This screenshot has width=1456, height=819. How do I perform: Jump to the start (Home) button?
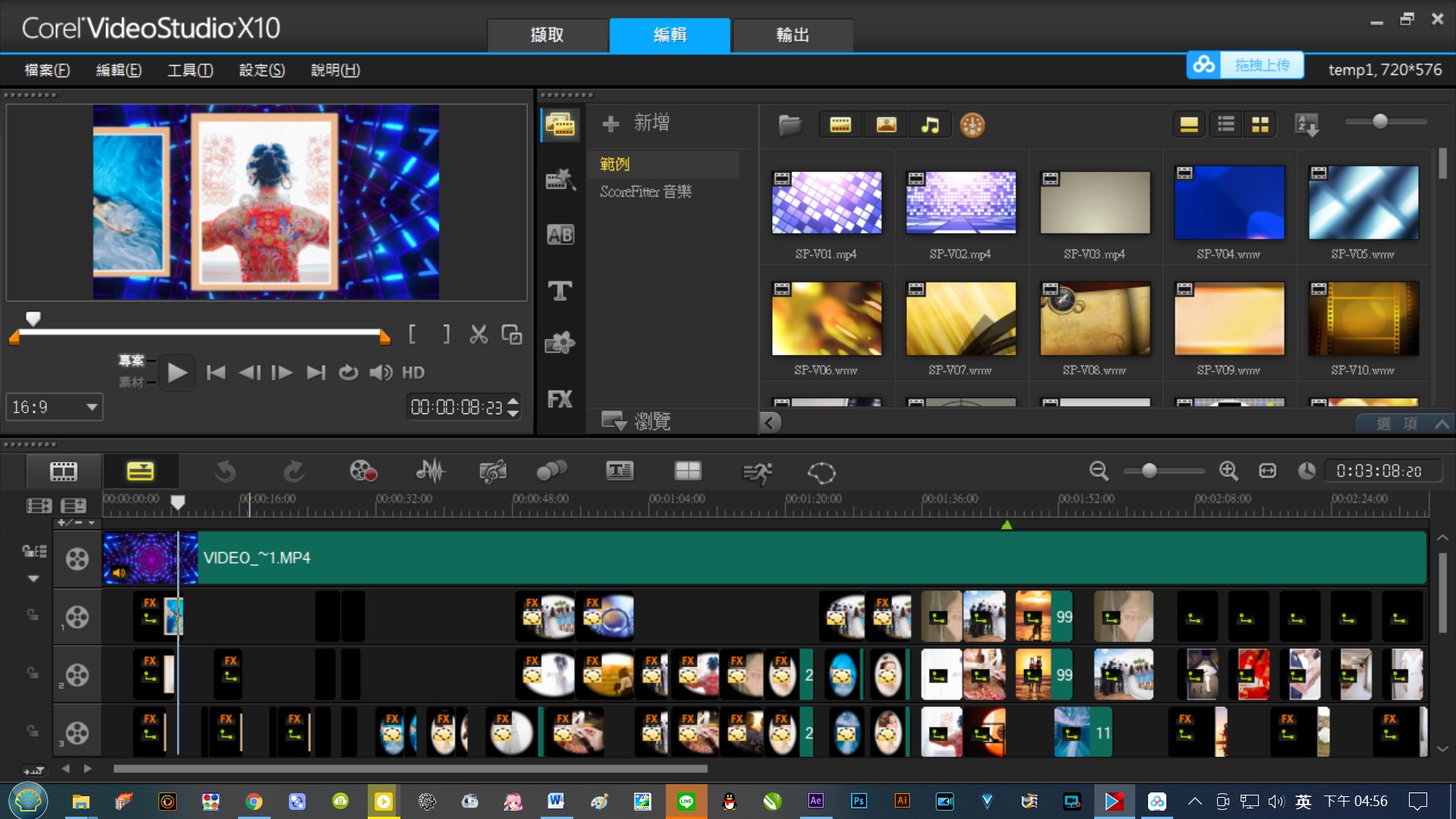tap(215, 372)
